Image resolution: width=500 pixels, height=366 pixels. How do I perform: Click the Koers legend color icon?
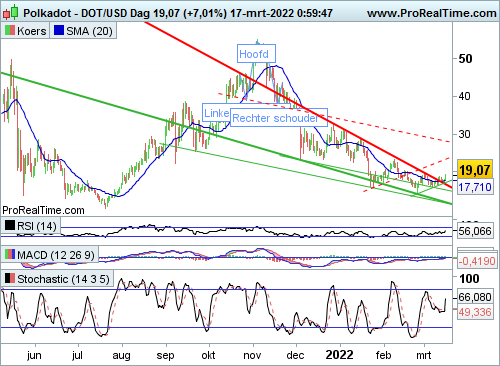click(10, 31)
